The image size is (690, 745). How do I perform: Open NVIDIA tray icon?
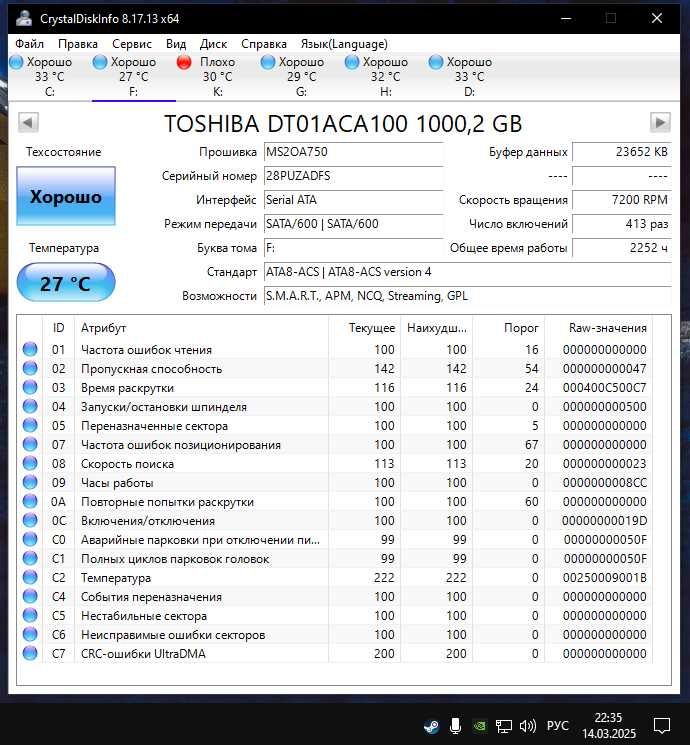(480, 726)
